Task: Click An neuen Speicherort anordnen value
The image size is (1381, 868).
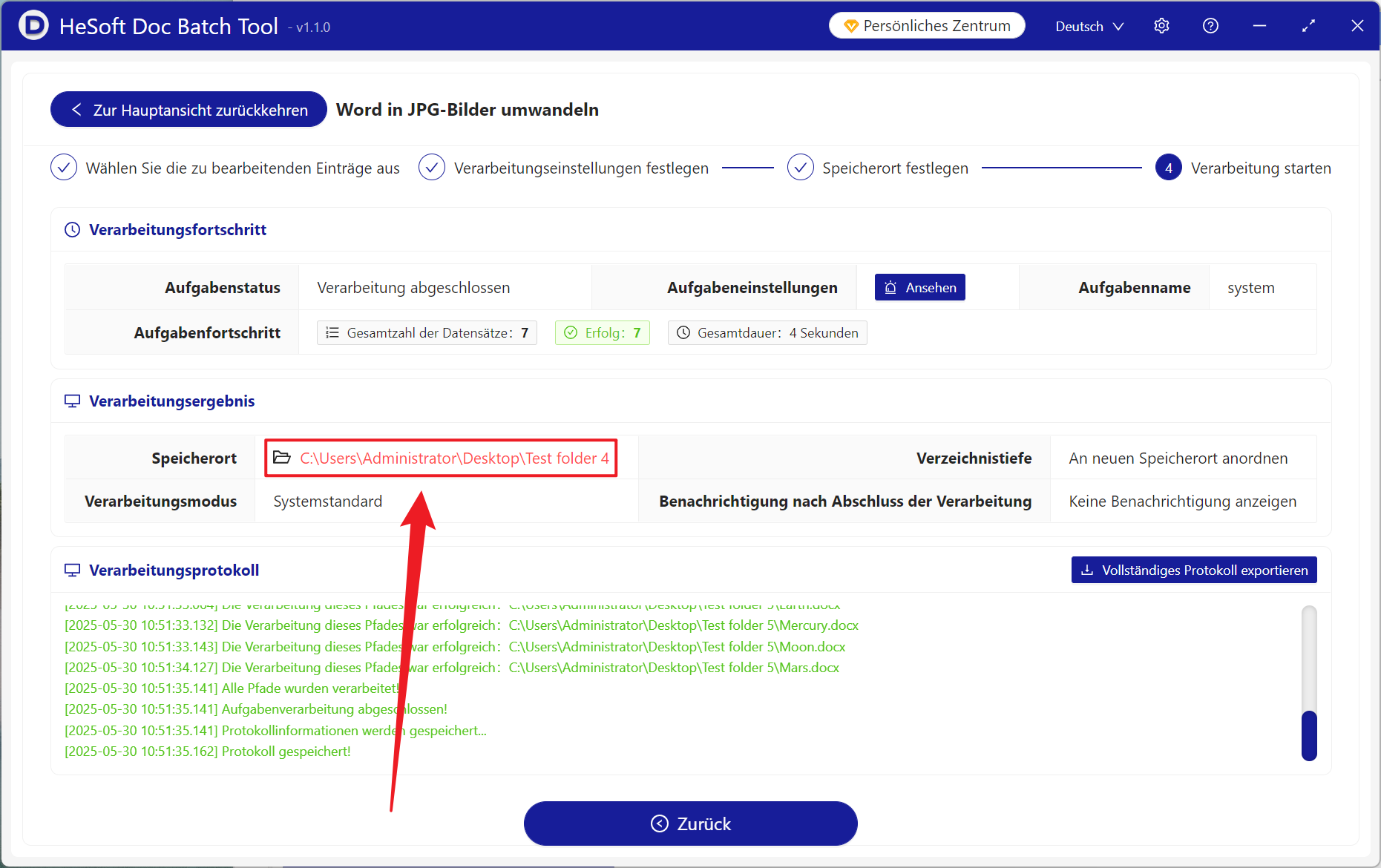Action: point(1178,458)
